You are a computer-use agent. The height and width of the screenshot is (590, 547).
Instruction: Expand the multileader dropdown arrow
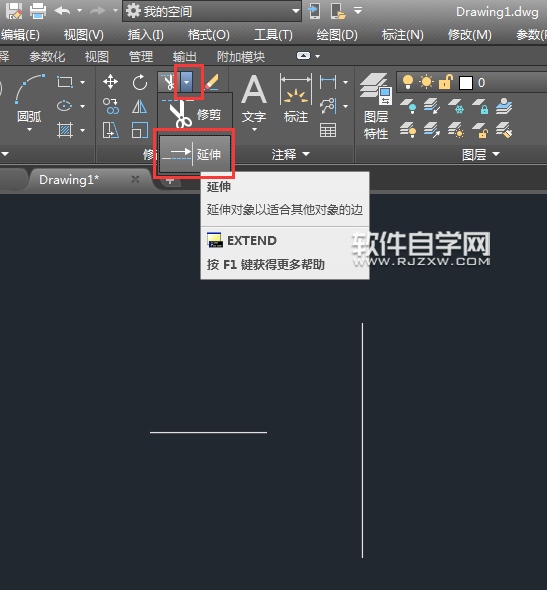point(345,106)
